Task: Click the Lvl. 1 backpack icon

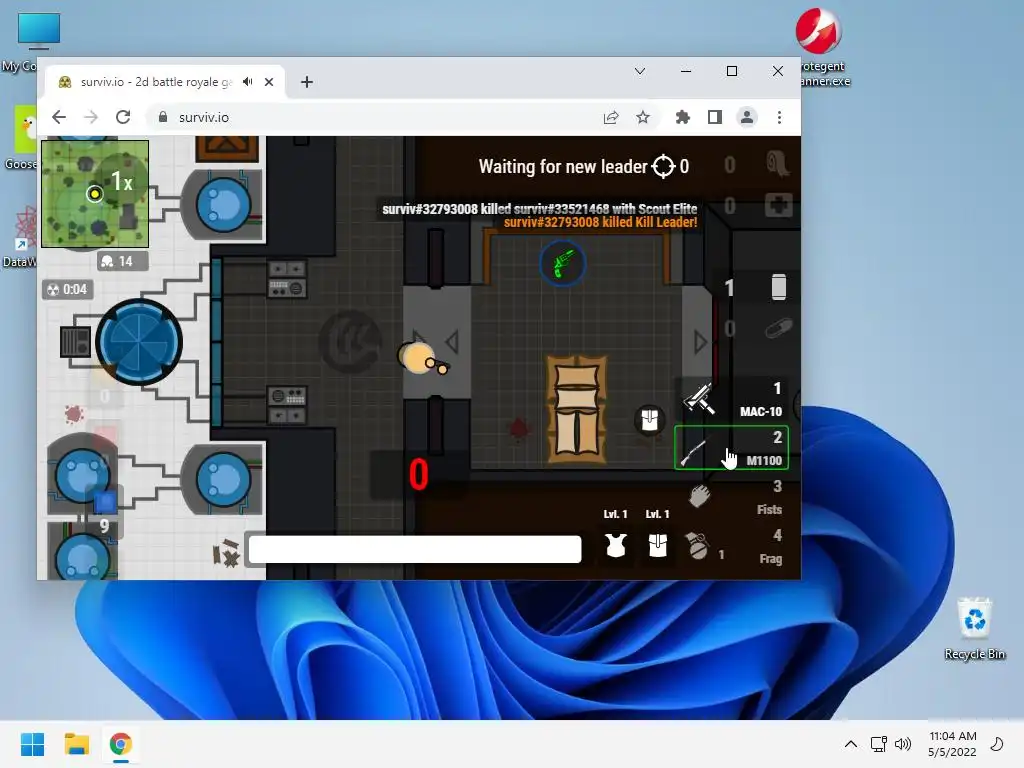Action: [658, 545]
